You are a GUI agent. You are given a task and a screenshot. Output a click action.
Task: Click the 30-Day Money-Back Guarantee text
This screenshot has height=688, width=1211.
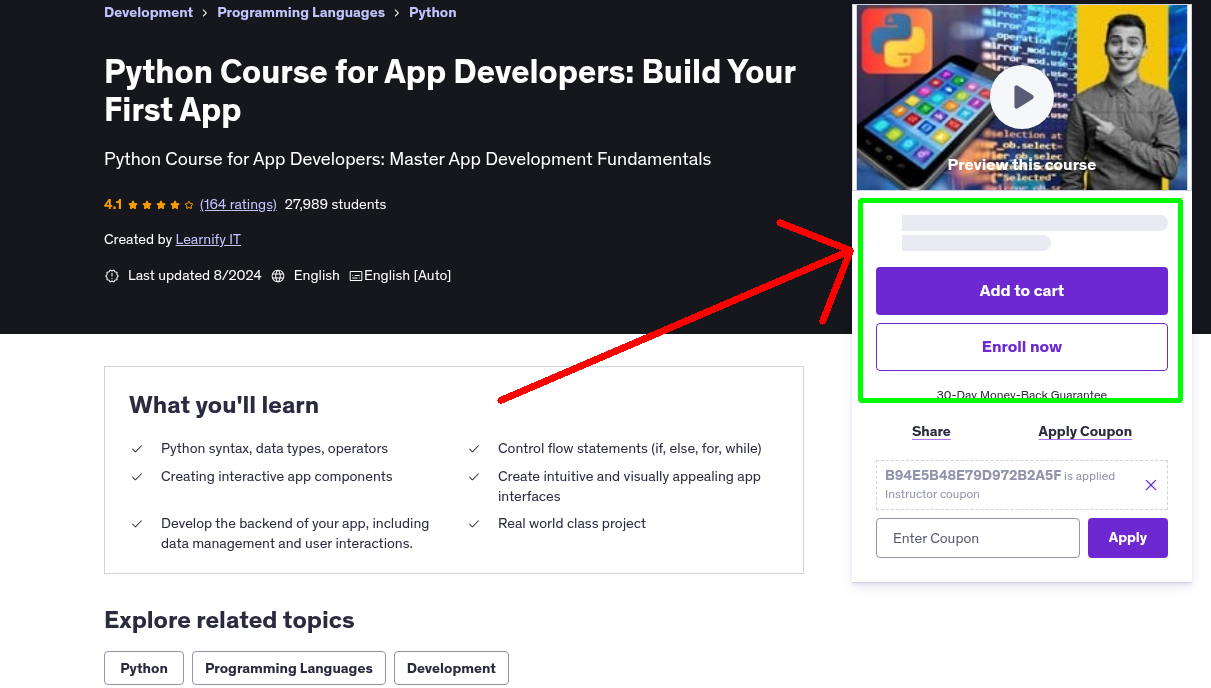[x=1022, y=395]
